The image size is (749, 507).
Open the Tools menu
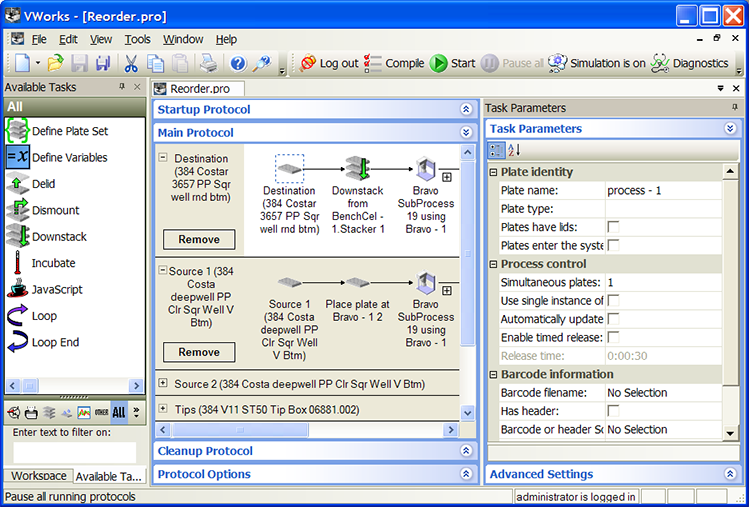point(137,39)
